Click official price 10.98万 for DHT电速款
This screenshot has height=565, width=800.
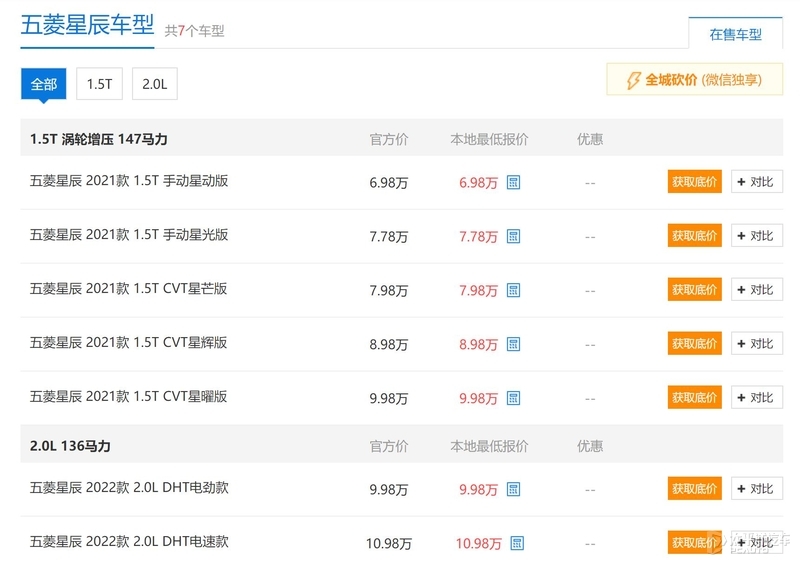[389, 544]
